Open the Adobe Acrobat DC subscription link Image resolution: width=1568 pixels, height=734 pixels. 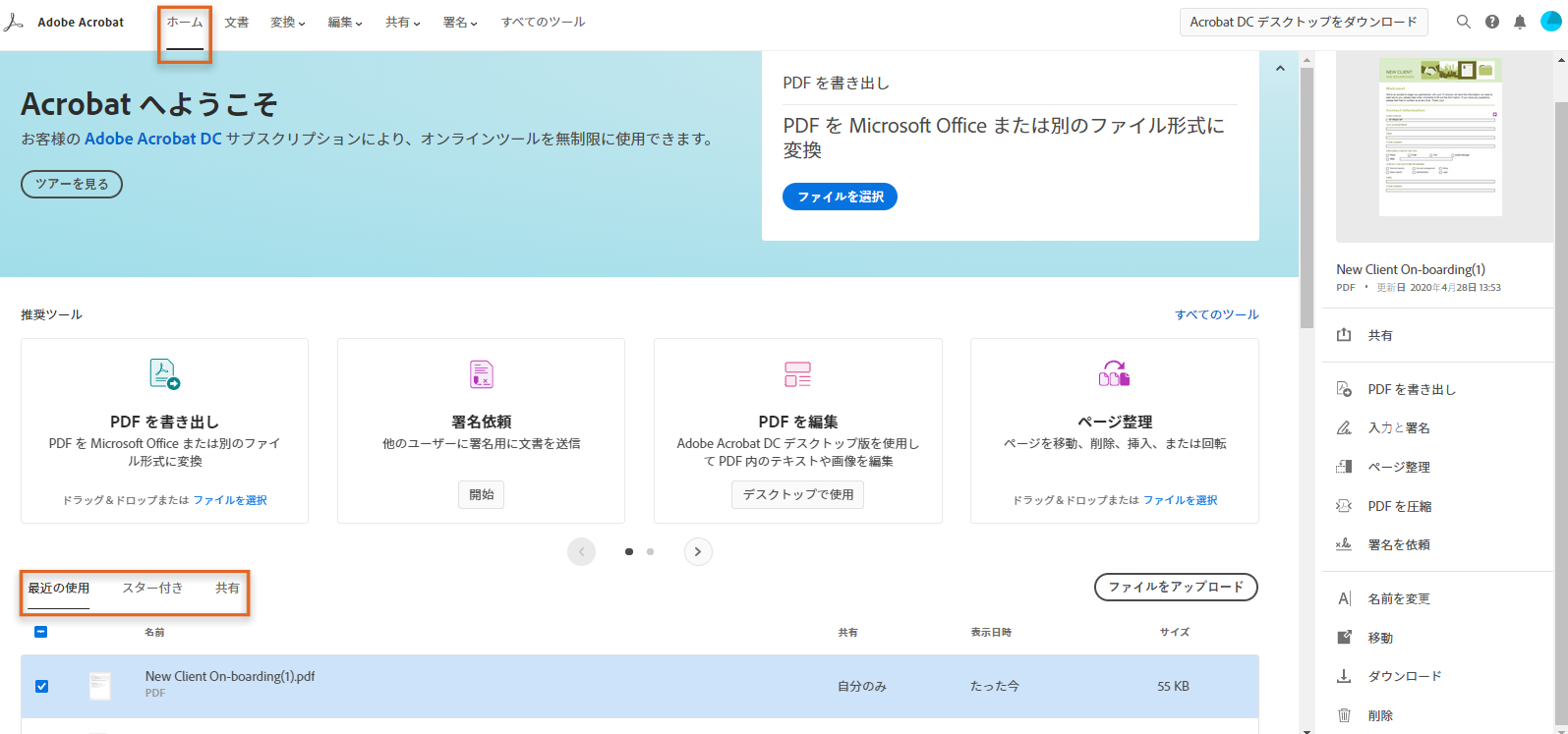click(153, 139)
